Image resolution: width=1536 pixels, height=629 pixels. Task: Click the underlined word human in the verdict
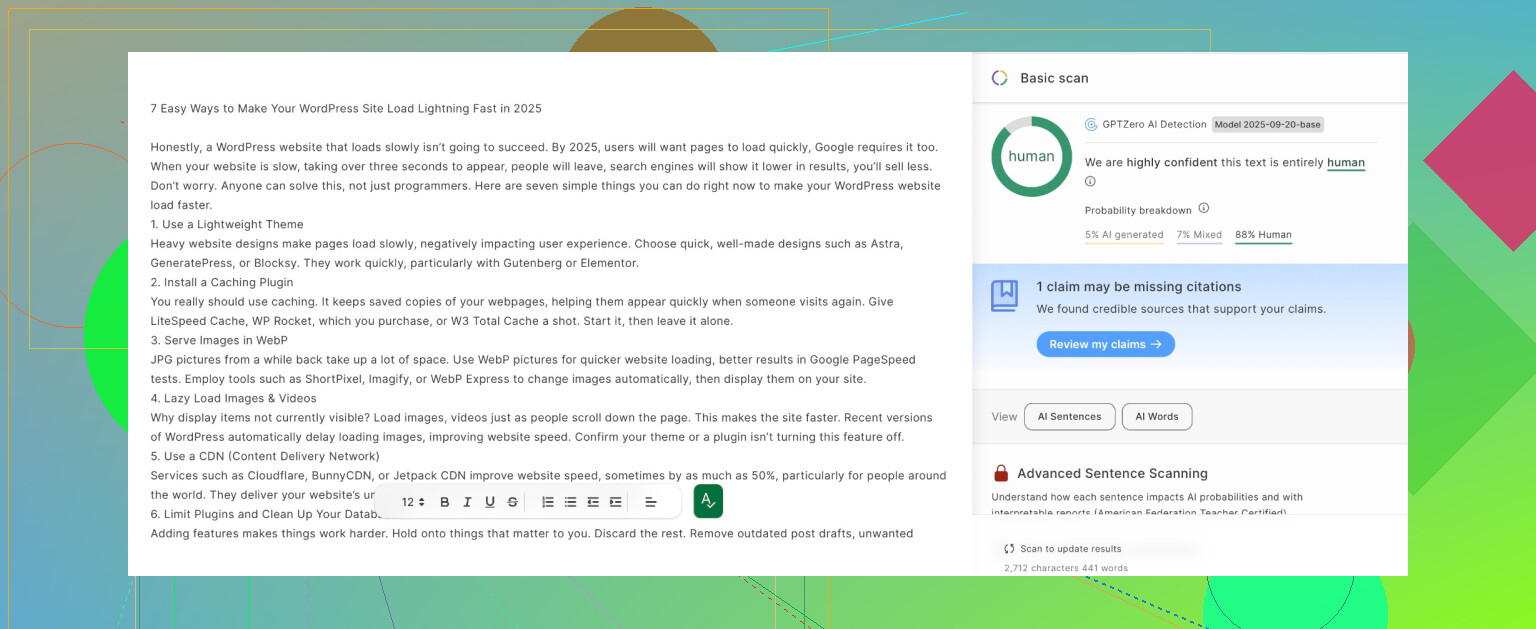click(1346, 163)
